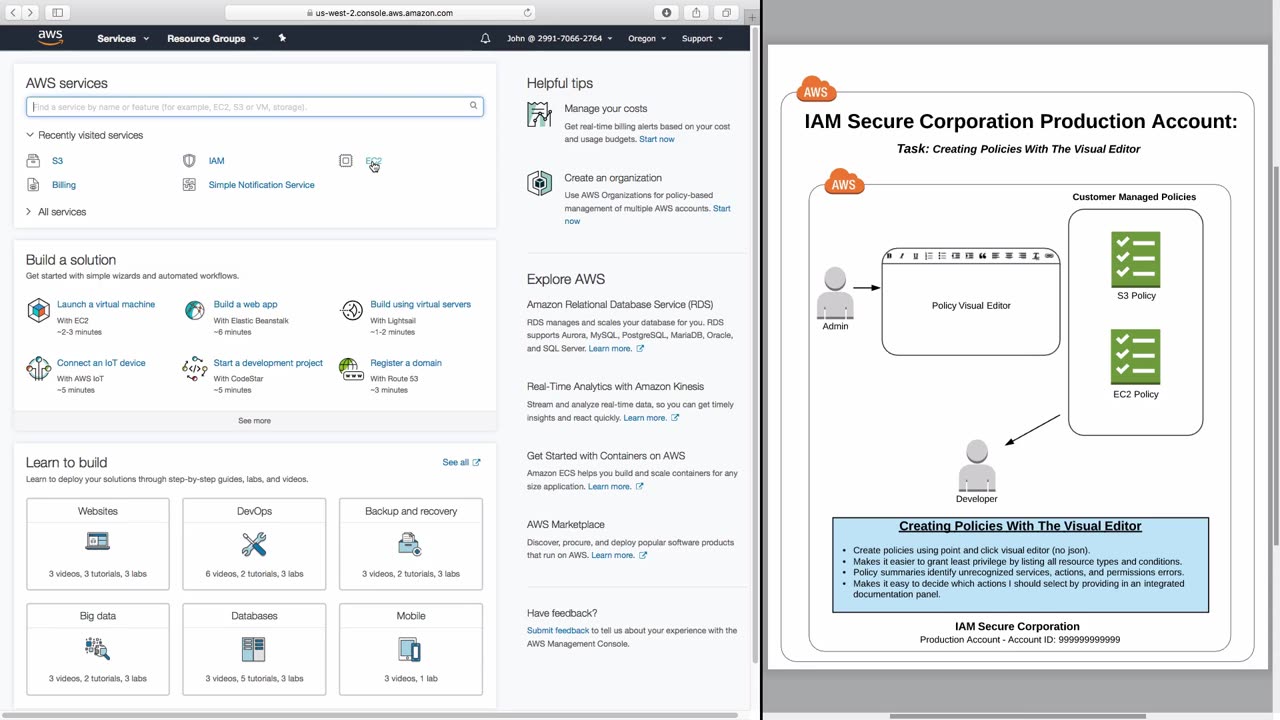This screenshot has width=1280, height=720.
Task: Open the S3 service link
Action: (57, 161)
